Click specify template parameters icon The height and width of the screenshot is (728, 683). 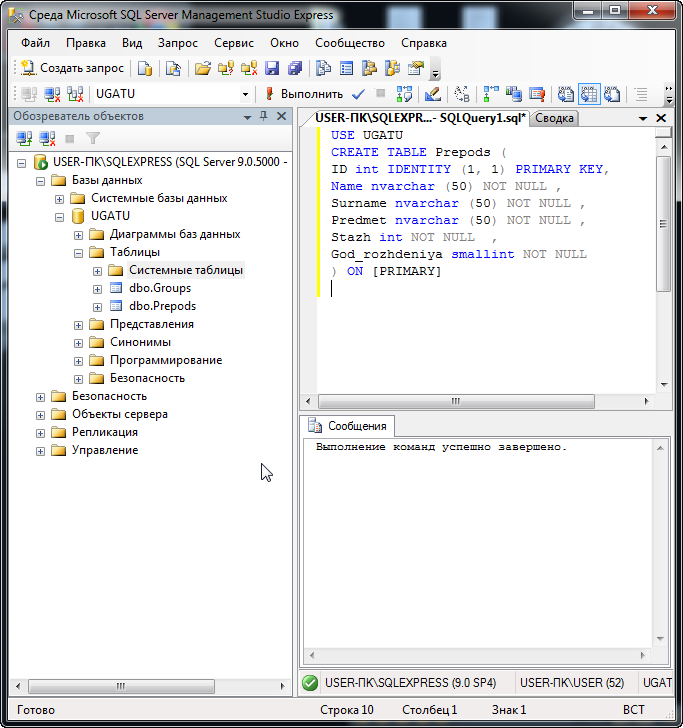(462, 94)
